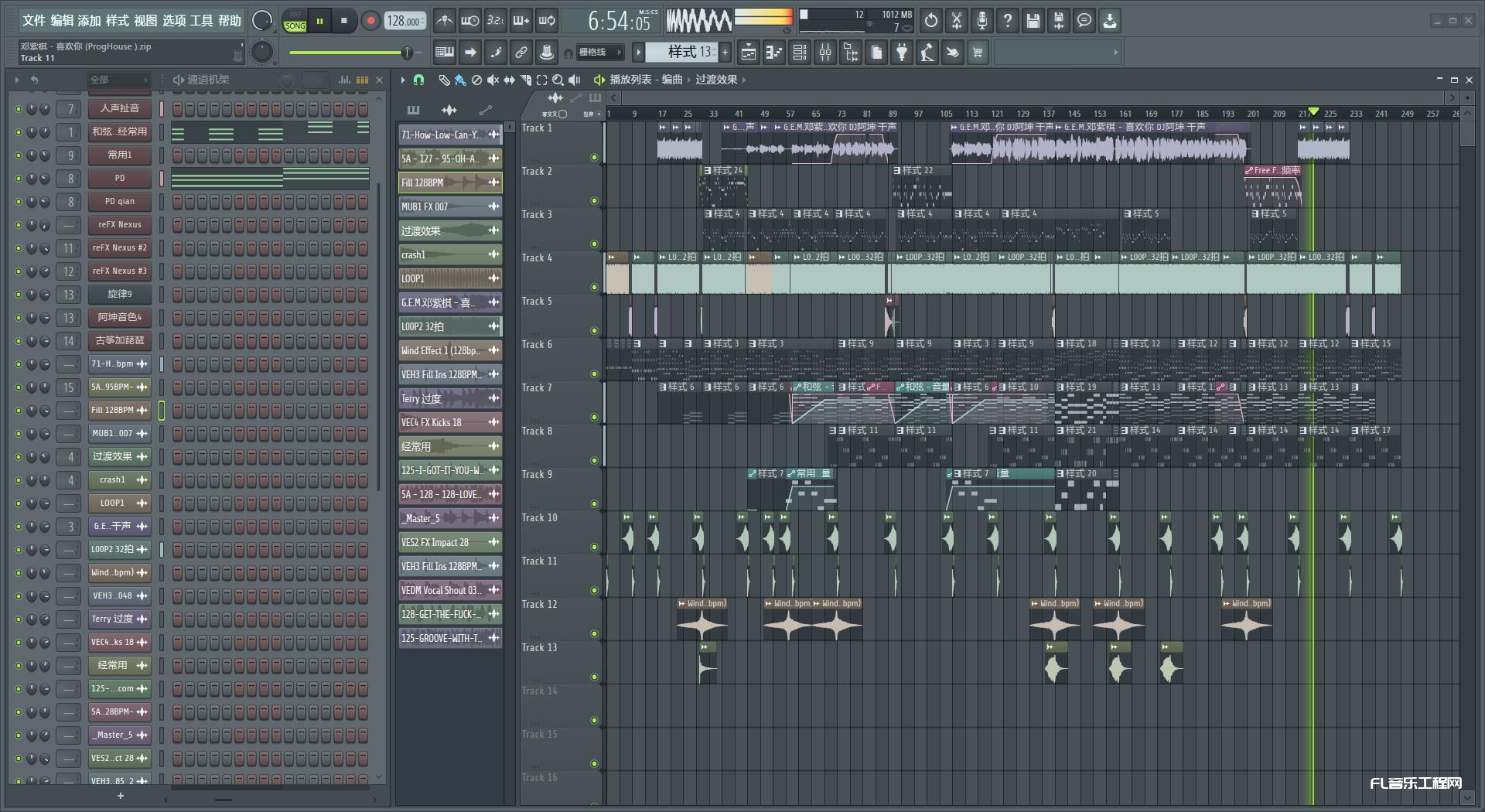Open the 编辑 menu

[62, 21]
